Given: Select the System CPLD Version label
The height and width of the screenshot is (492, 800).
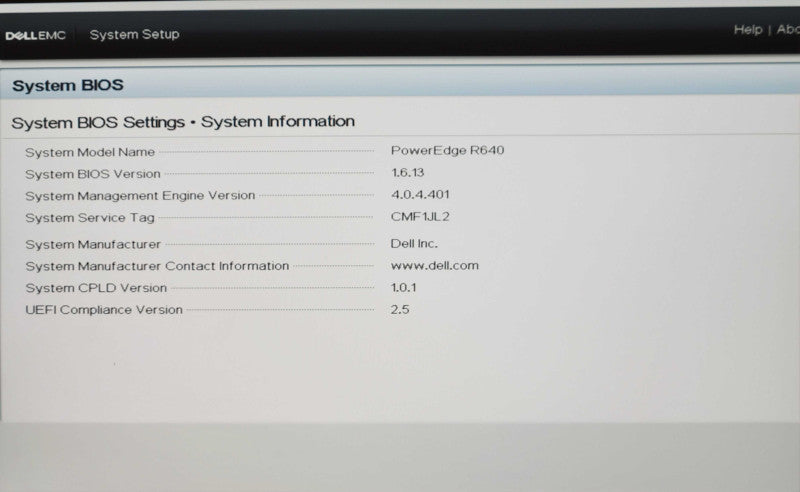Looking at the screenshot, I should (96, 288).
